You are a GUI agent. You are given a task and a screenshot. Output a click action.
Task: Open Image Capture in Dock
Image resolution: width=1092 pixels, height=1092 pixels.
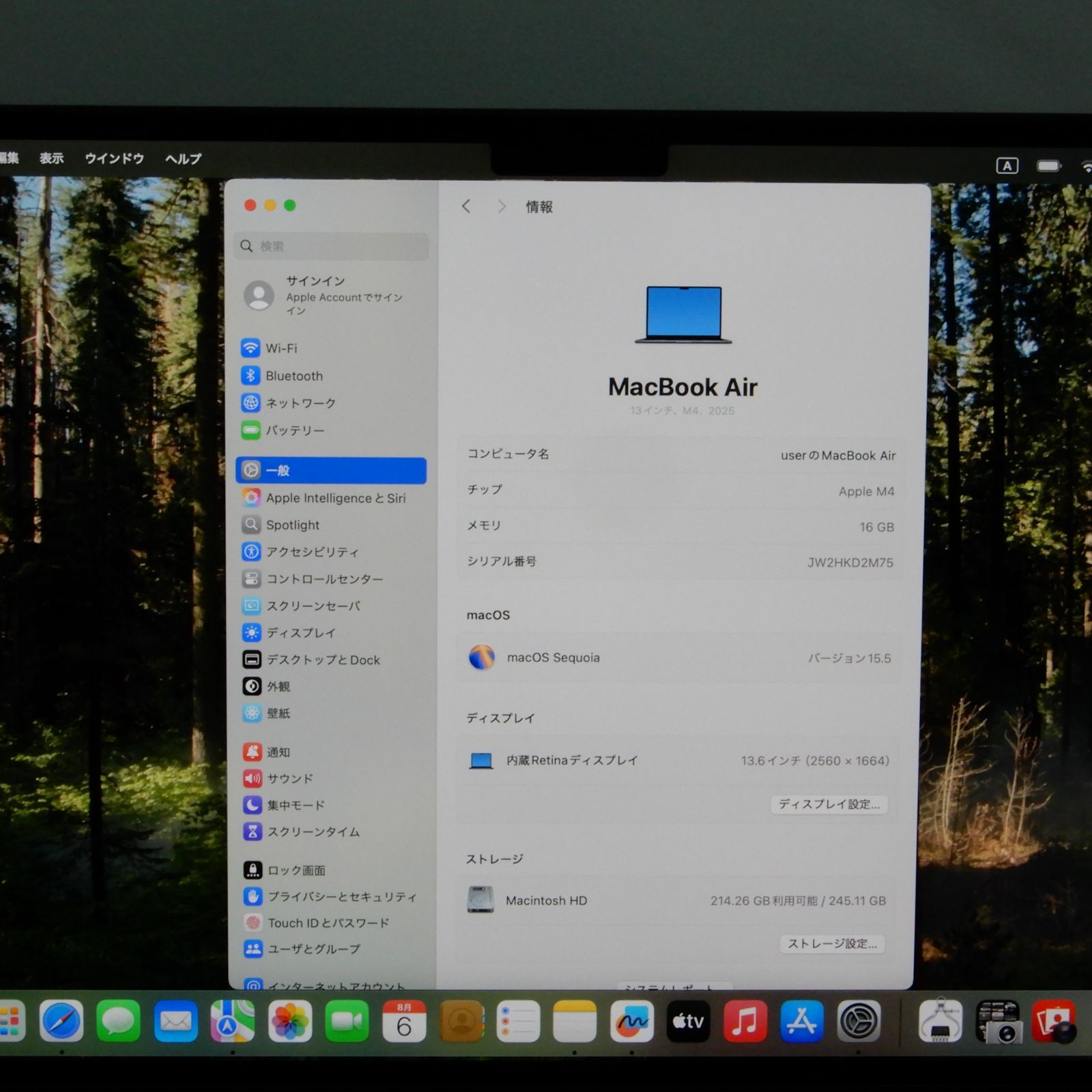pos(998,1021)
